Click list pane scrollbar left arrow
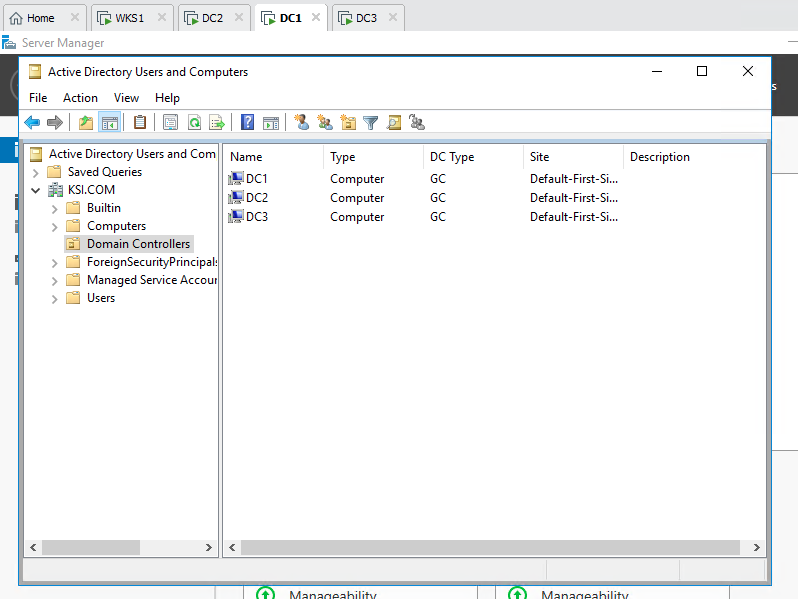The image size is (798, 599). click(x=232, y=548)
